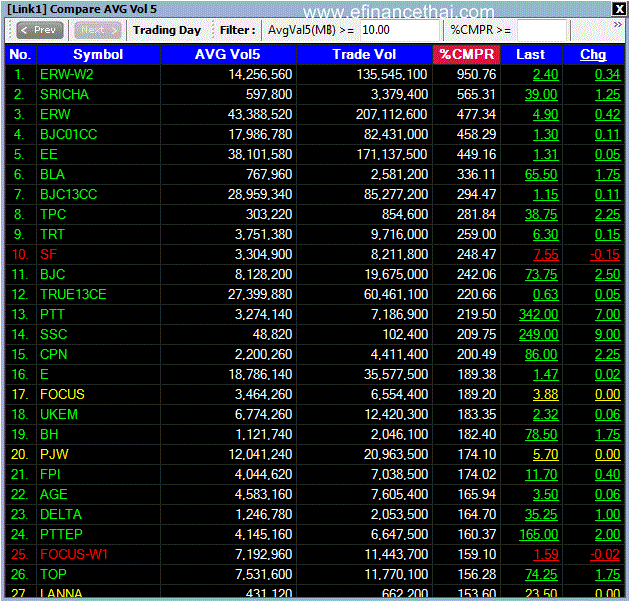Click last price 342.00 of PTT
Screen dimensions: 630x602
(x=538, y=315)
